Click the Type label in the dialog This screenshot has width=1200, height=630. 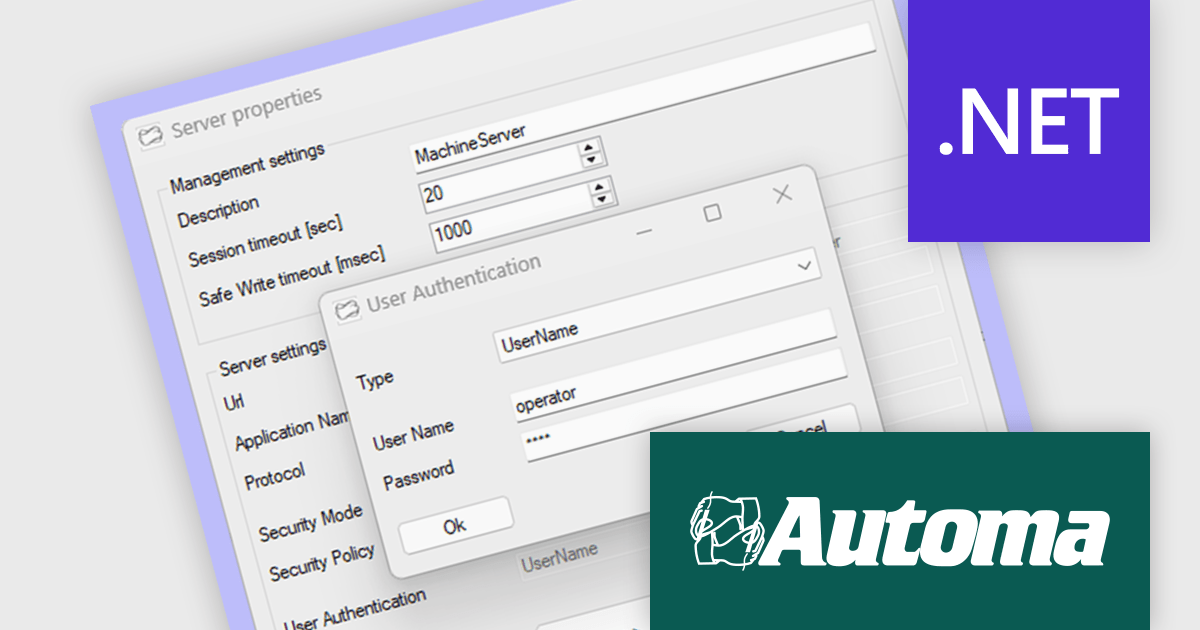click(x=375, y=380)
